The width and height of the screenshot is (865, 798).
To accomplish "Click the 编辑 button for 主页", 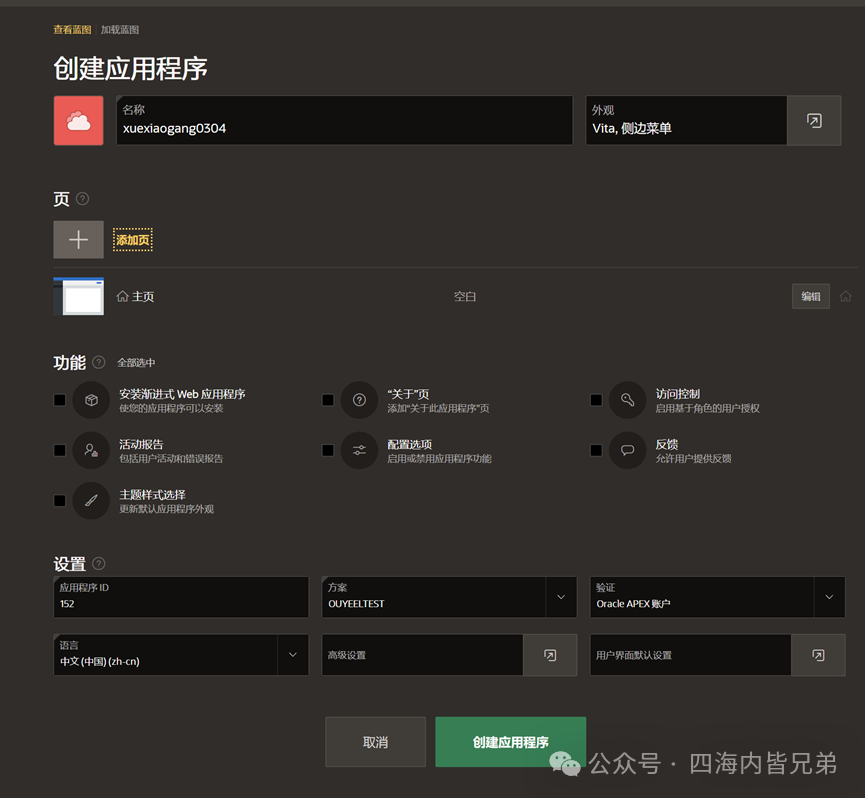I will (811, 297).
